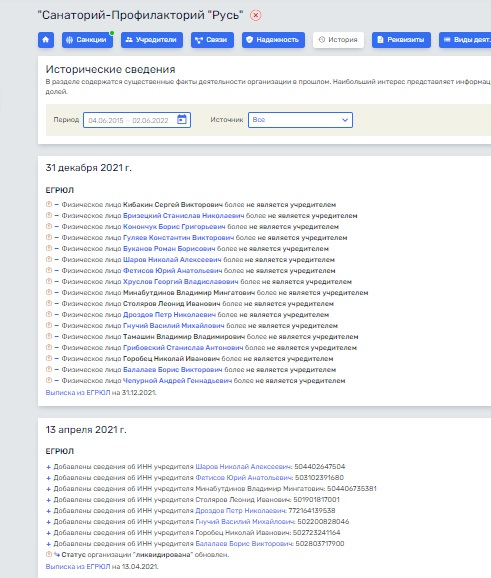Open Бризецкий Станислав Николаевич profile link
The width and height of the screenshot is (491, 578).
click(184, 215)
